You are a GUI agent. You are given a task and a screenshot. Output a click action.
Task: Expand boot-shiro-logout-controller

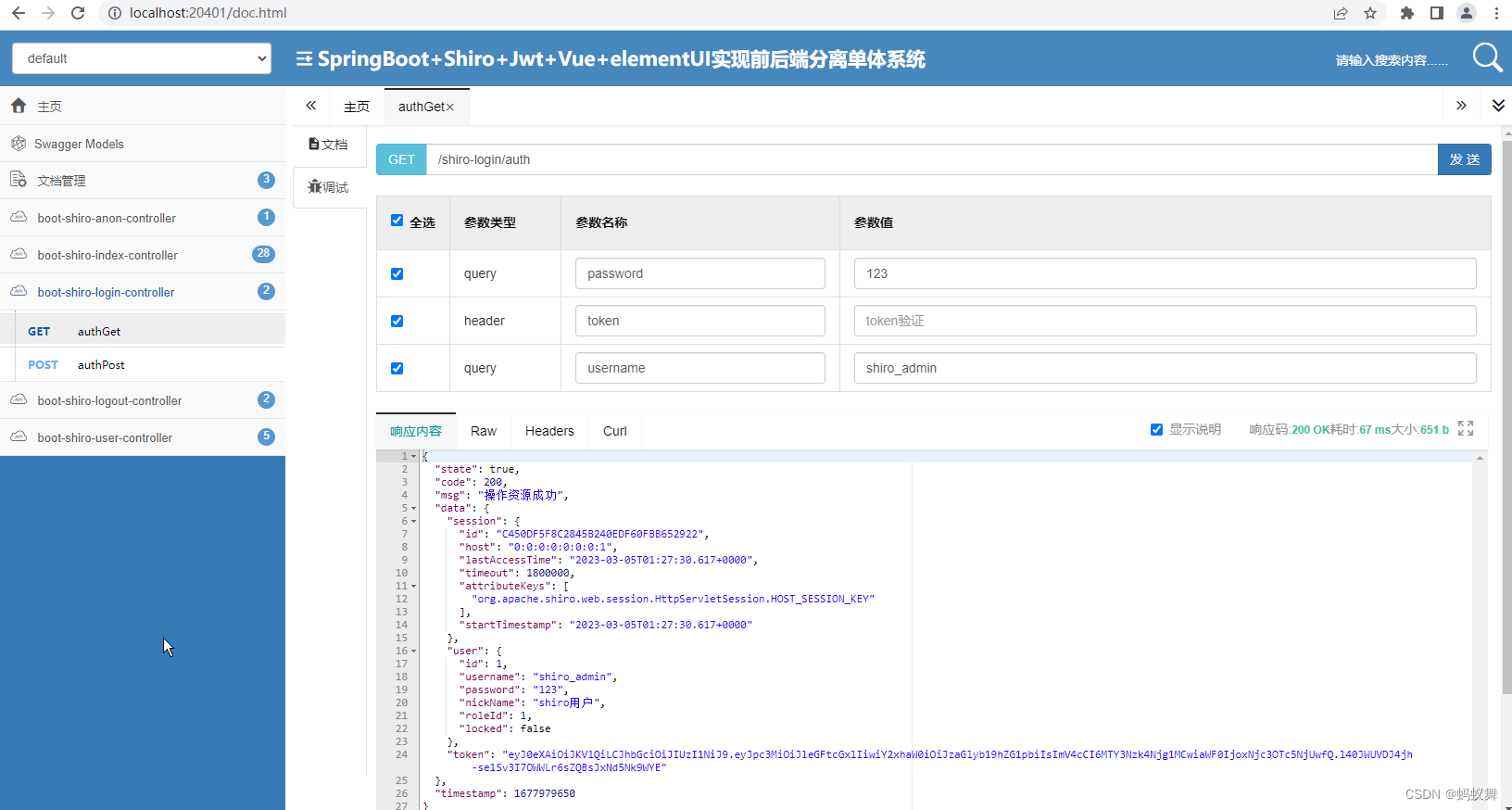[143, 400]
